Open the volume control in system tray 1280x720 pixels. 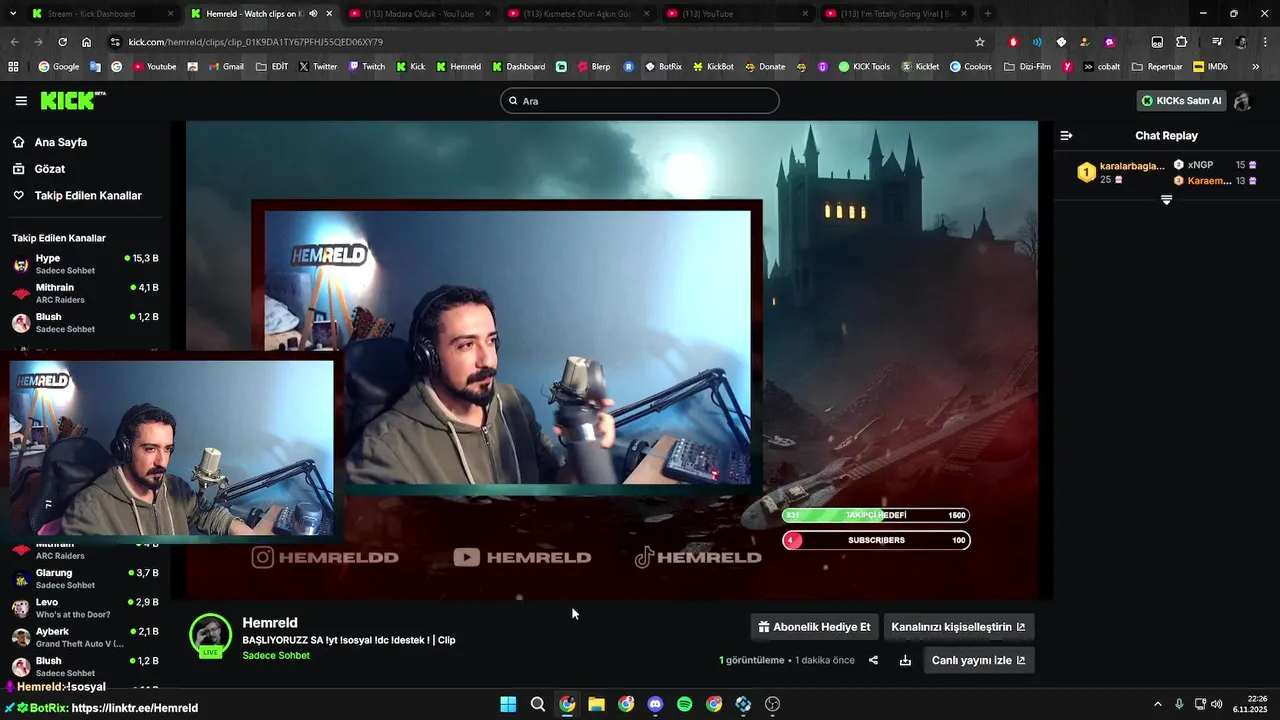click(x=1216, y=704)
